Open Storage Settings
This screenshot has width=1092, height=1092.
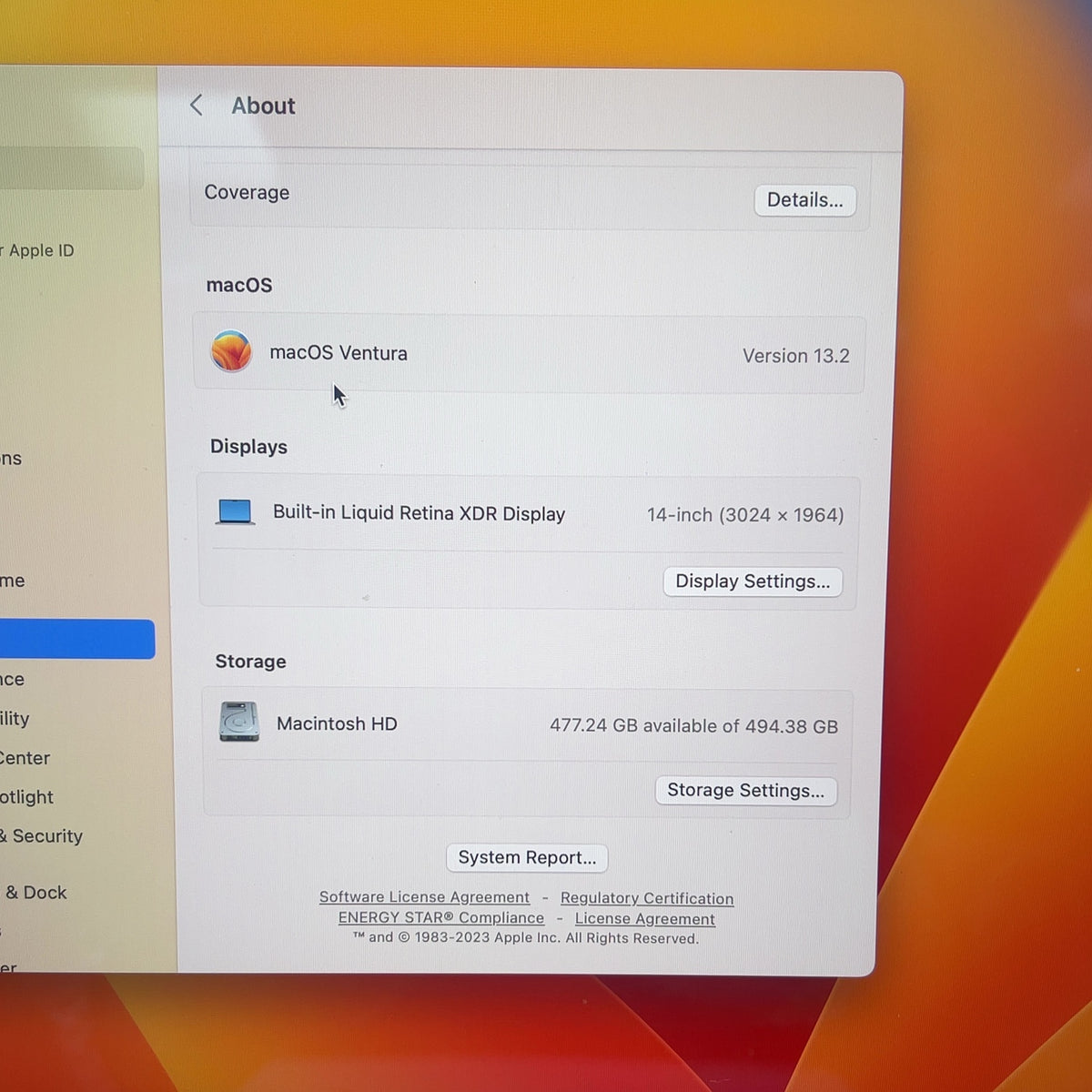(746, 791)
